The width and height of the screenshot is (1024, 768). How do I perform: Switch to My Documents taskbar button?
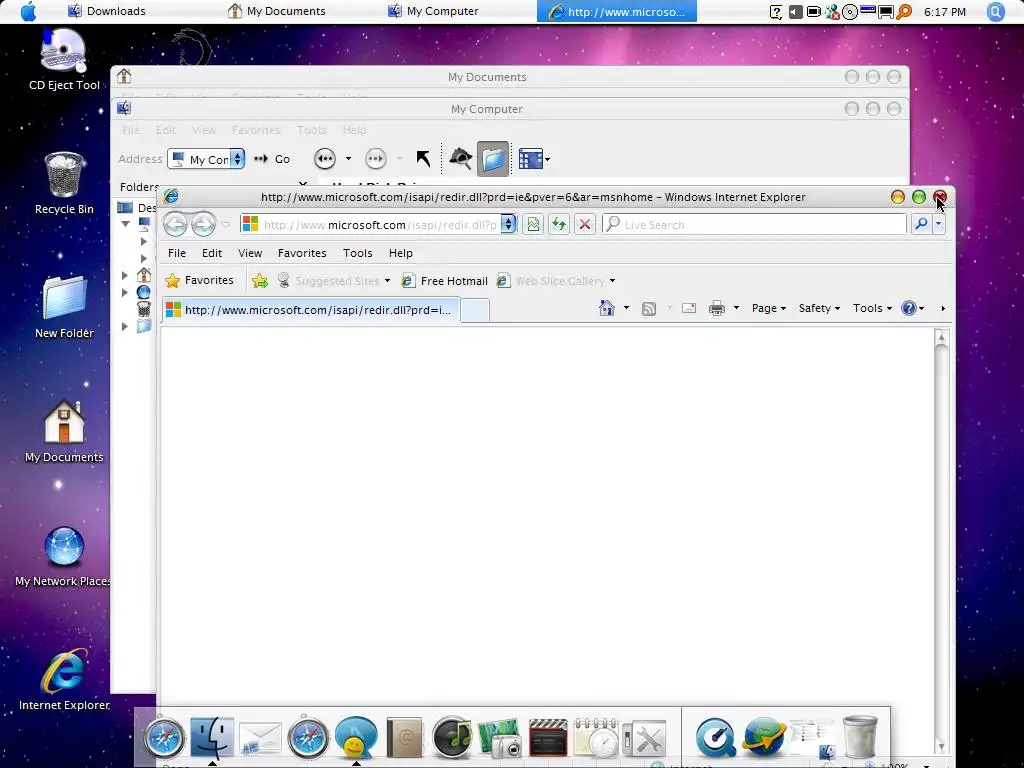point(276,11)
